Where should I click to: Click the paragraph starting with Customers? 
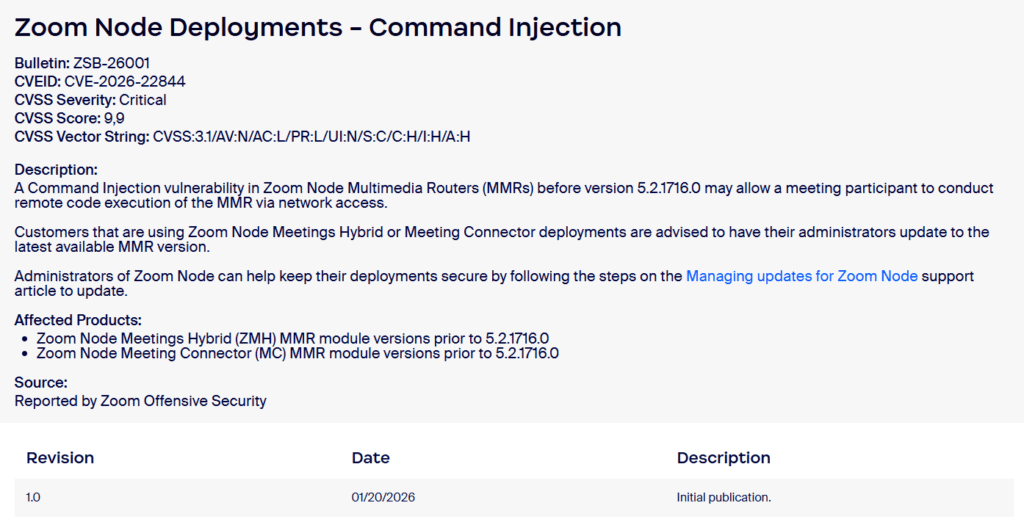coord(500,239)
